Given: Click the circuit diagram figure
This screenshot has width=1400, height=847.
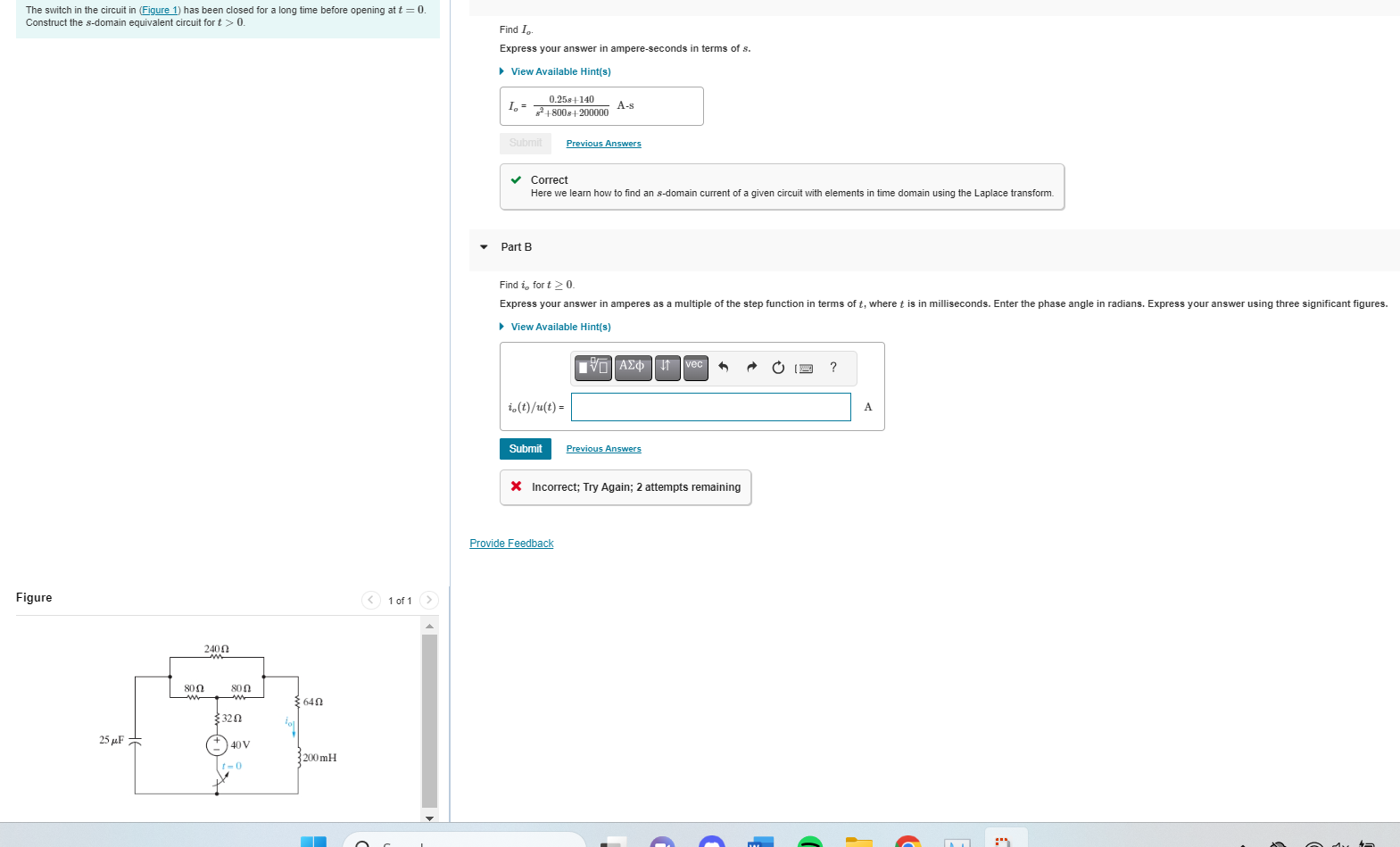Looking at the screenshot, I should click(219, 719).
